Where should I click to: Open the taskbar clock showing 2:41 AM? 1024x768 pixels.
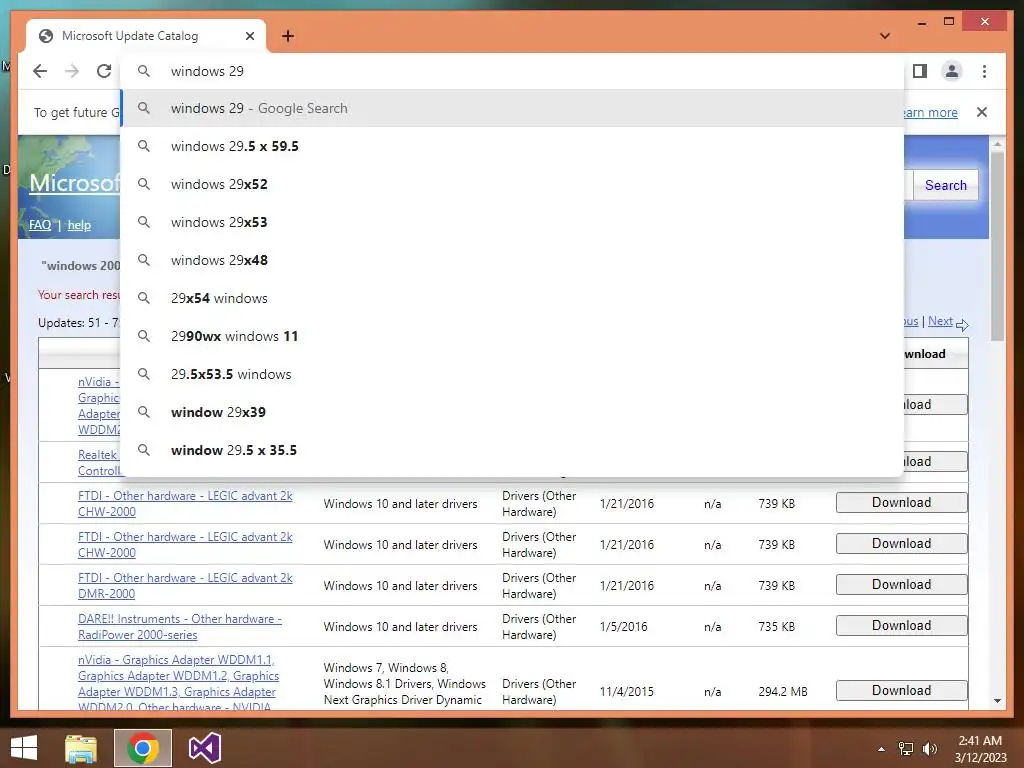pos(980,749)
